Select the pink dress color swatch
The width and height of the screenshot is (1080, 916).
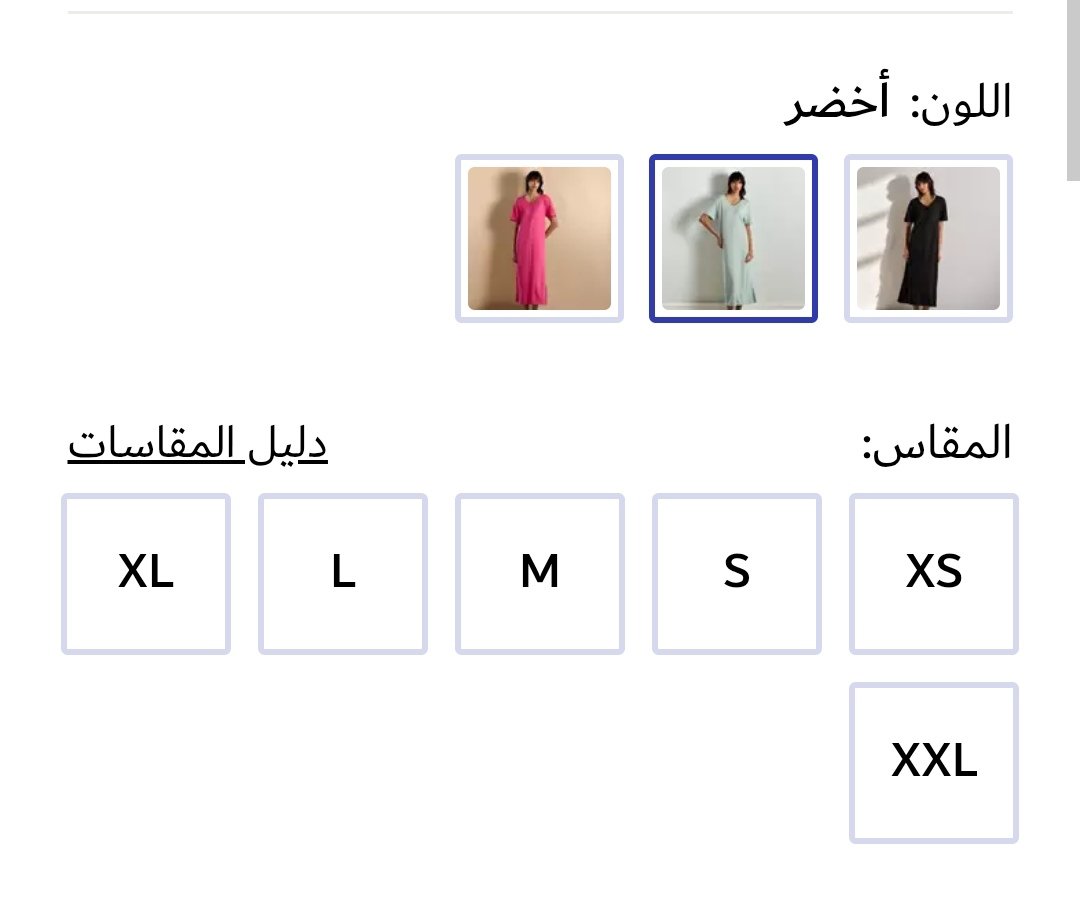(539, 239)
